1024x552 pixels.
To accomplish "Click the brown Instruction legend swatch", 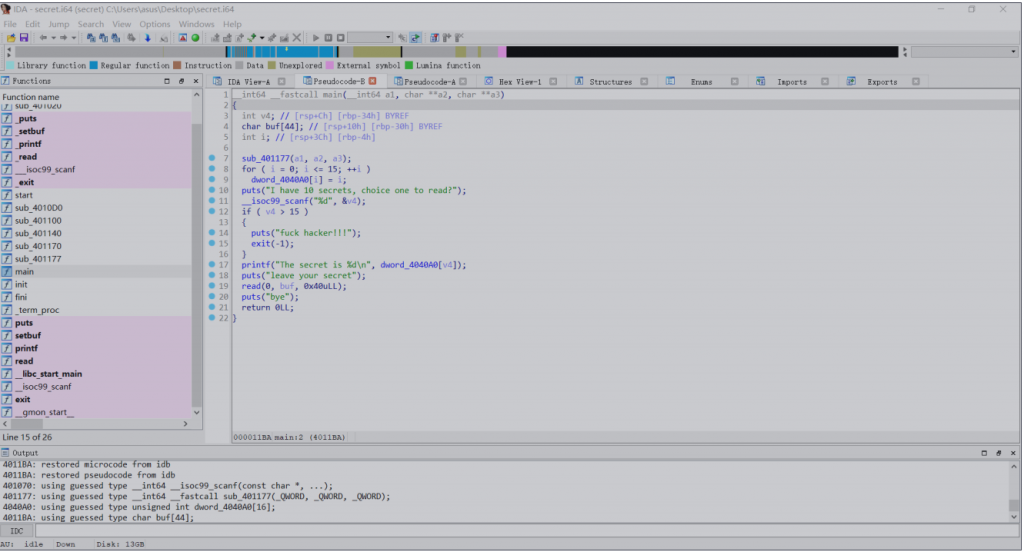I will 177,65.
